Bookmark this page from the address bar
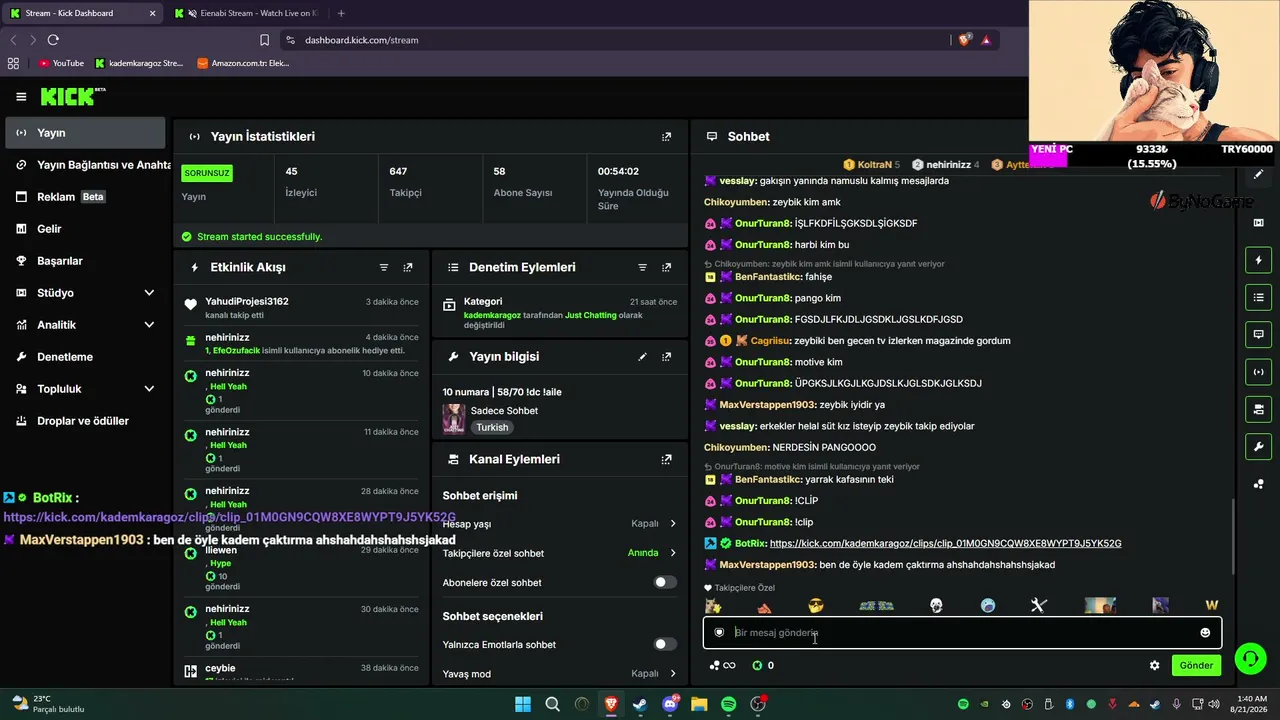Image resolution: width=1280 pixels, height=720 pixels. pyautogui.click(x=264, y=40)
